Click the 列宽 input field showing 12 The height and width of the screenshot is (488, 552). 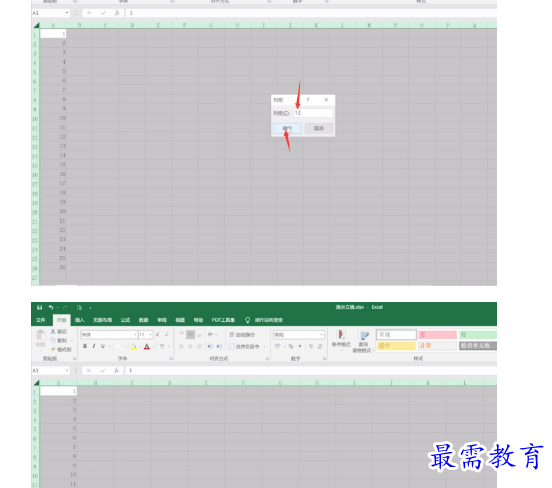(313, 113)
